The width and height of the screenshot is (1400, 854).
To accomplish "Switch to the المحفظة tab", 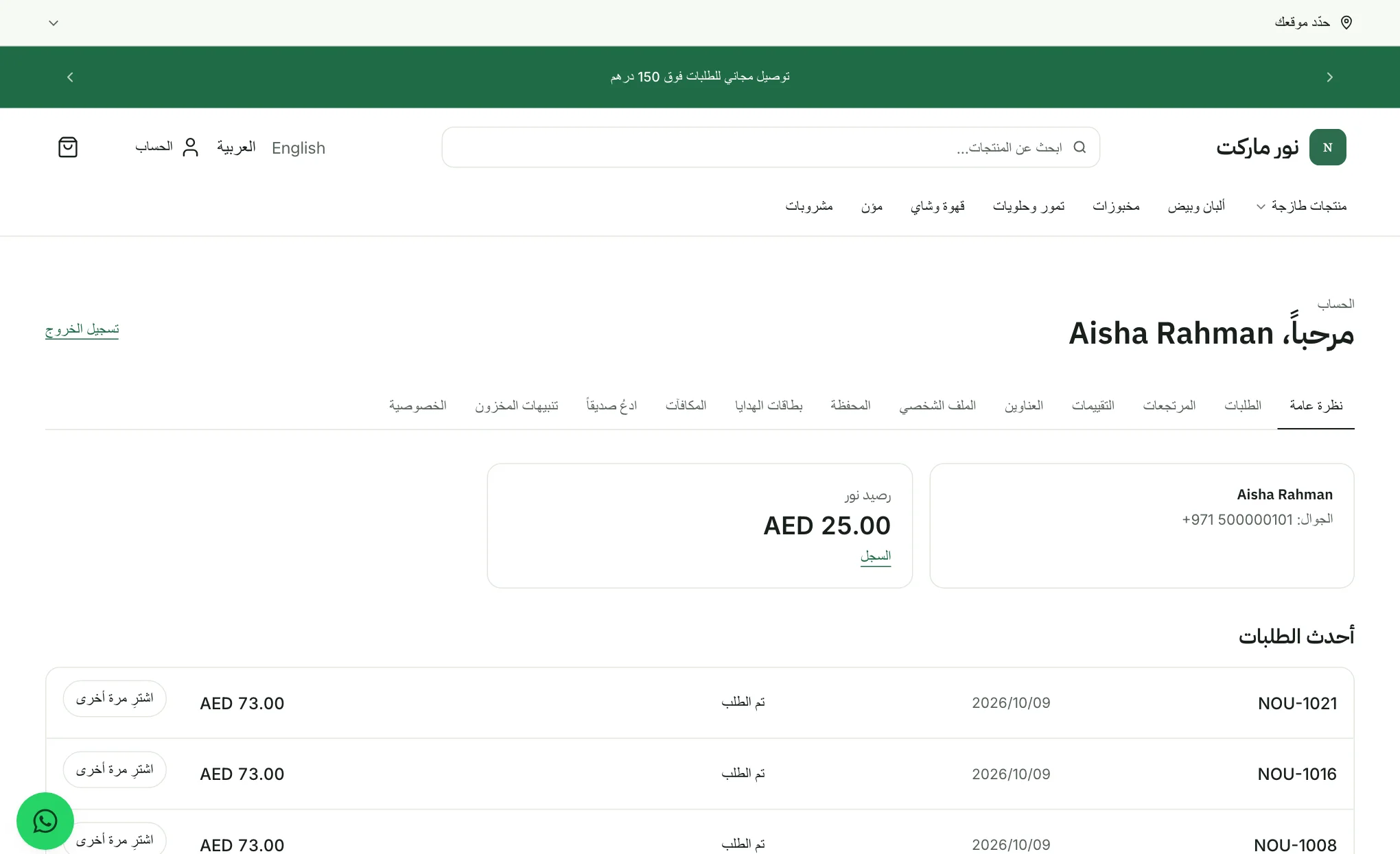I will [x=850, y=405].
